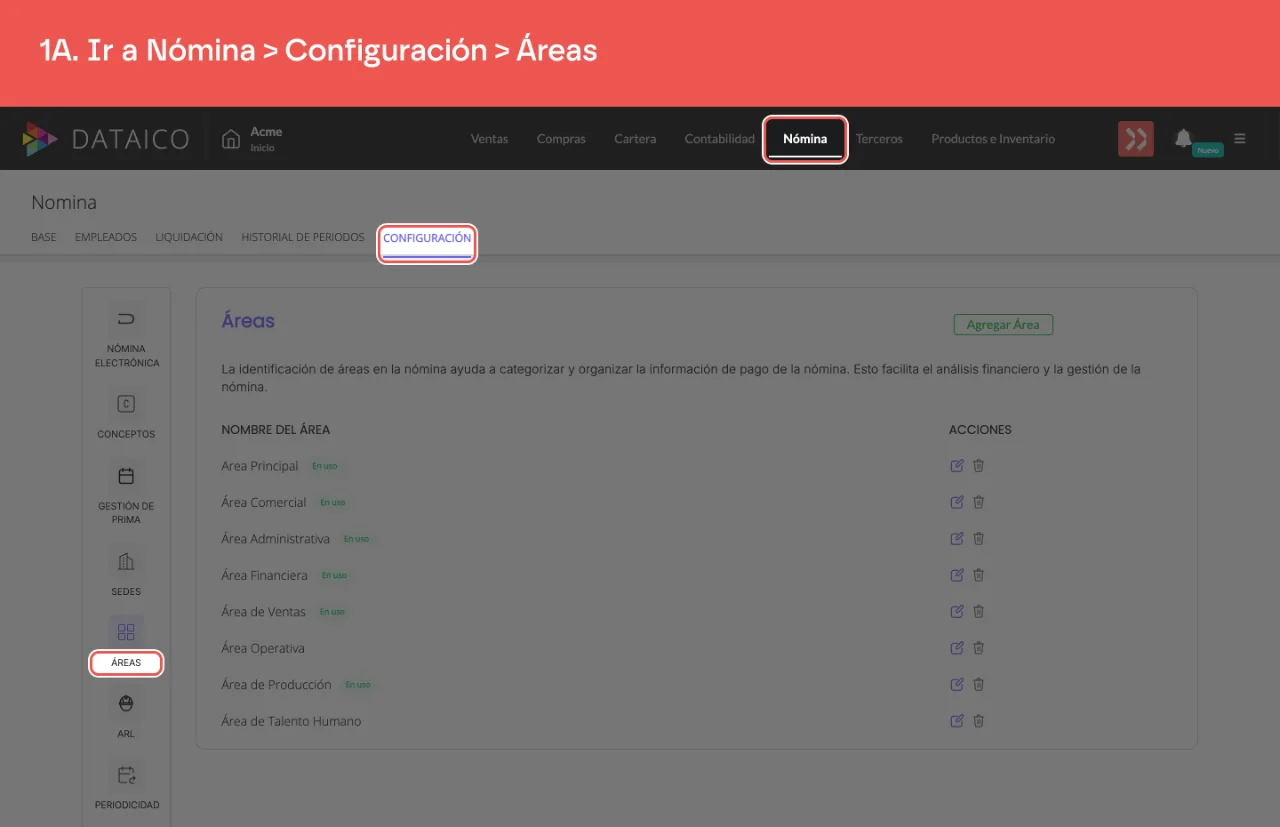Image resolution: width=1280 pixels, height=827 pixels.
Task: Open the hamburger menu in top bar
Action: 1240,138
